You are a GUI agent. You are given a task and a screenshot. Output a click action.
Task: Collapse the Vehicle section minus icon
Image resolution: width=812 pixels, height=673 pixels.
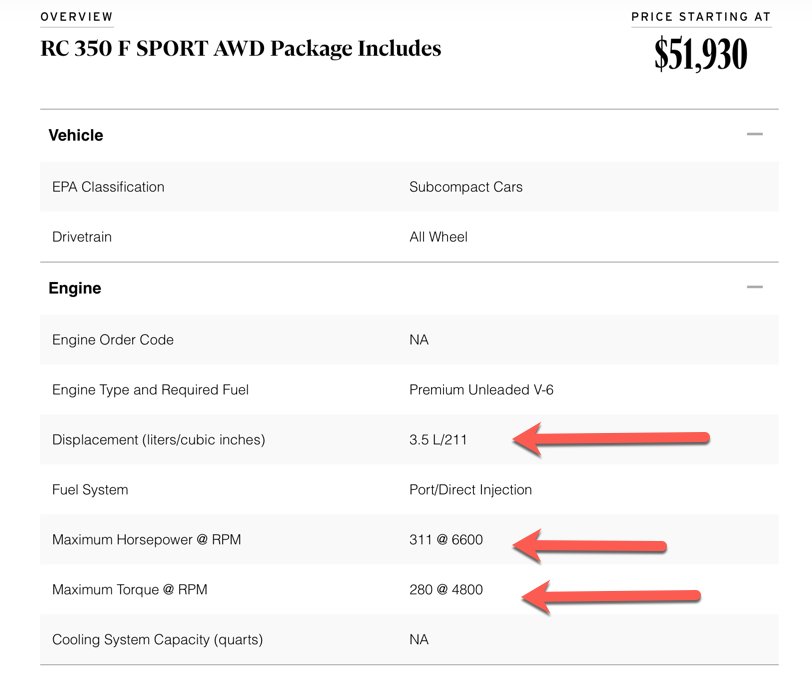click(755, 135)
